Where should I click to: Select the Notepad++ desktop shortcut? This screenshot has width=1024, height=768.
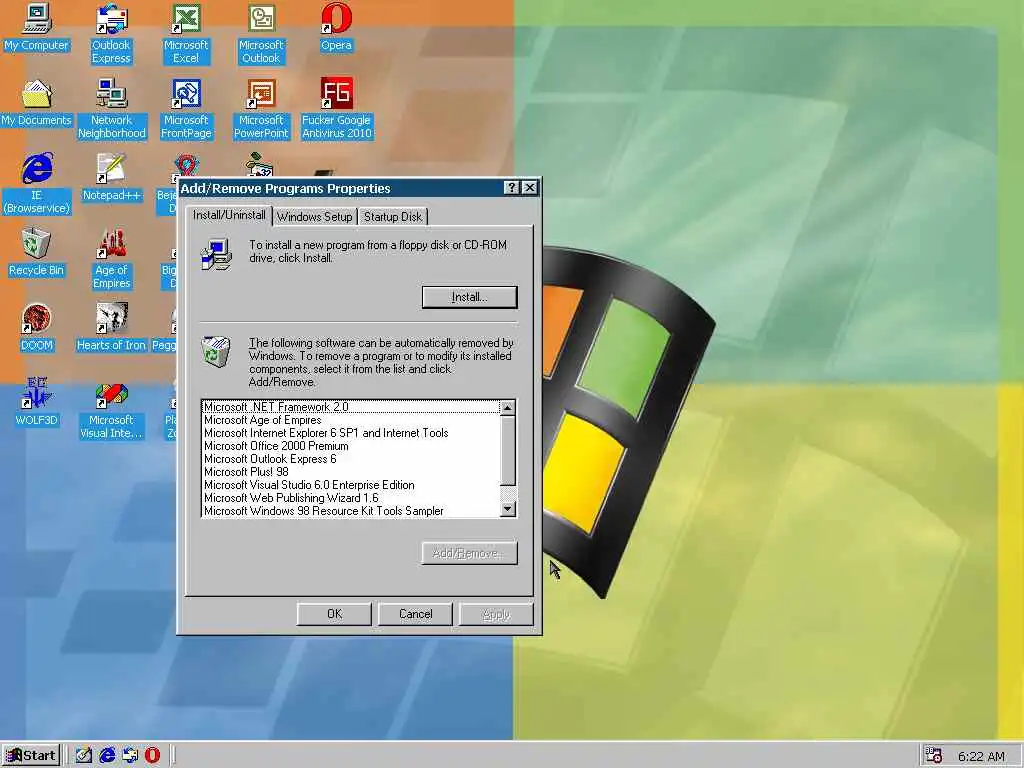coord(112,178)
